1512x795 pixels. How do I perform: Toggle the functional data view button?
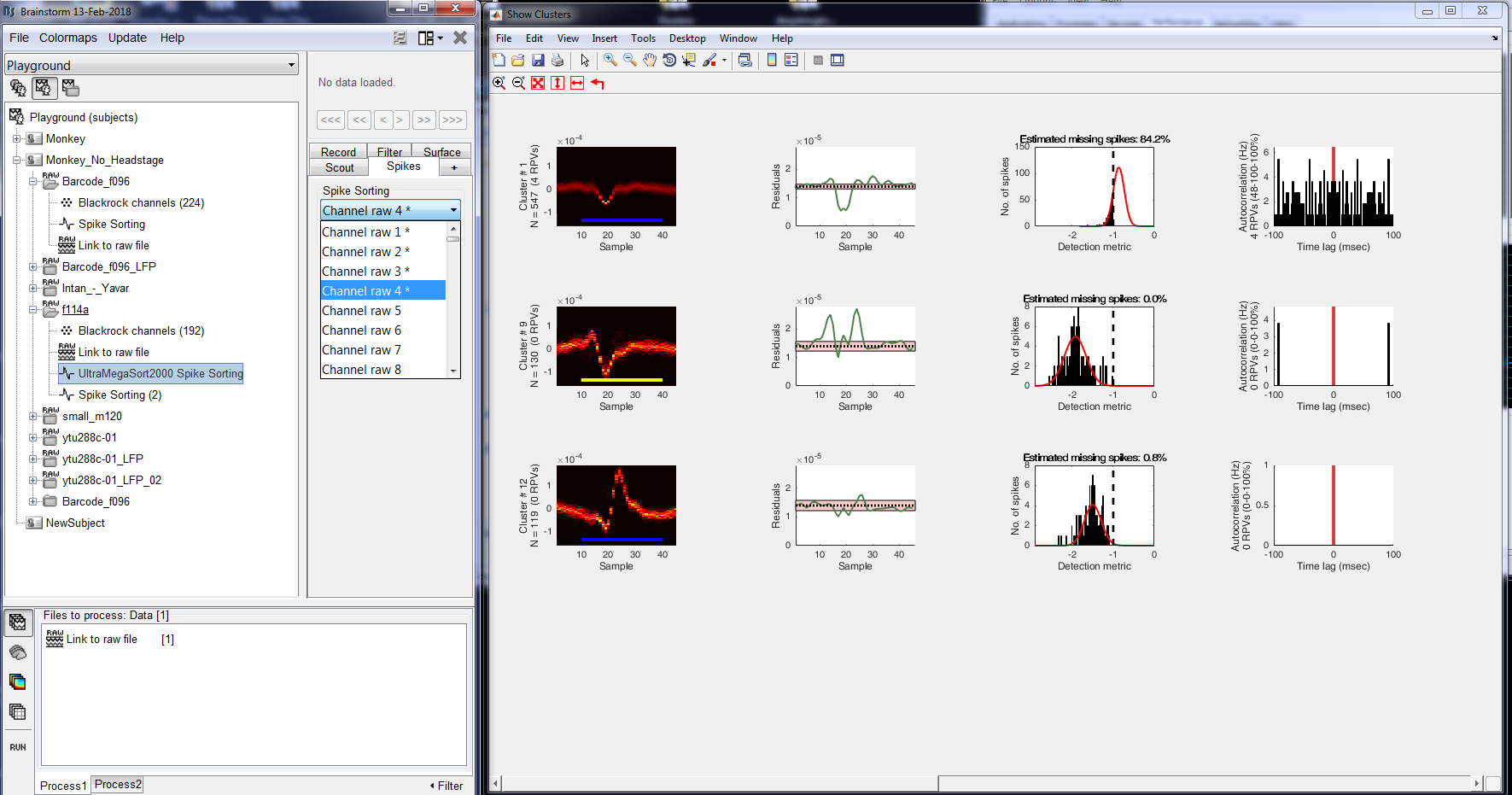(x=44, y=87)
